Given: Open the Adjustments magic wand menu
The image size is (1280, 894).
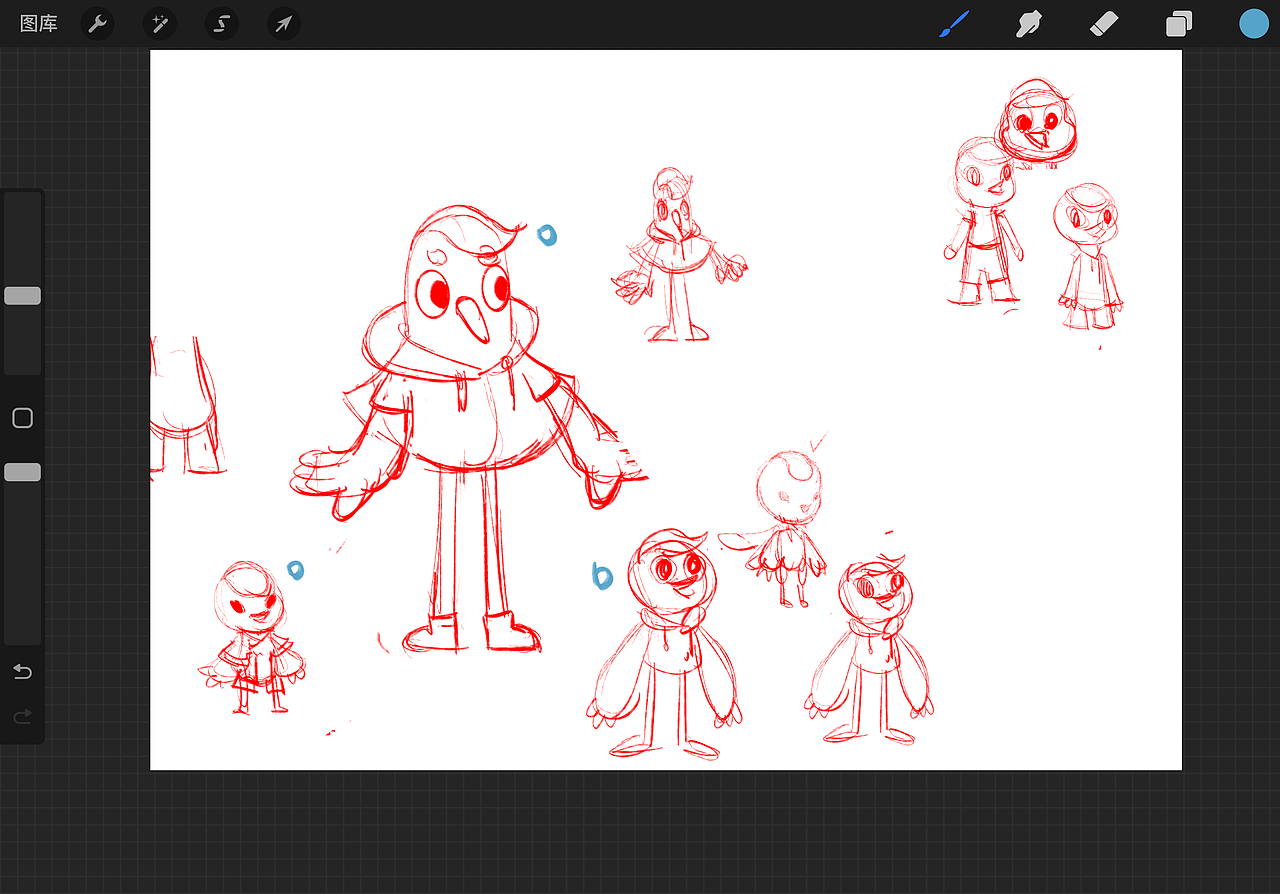Looking at the screenshot, I should tap(159, 23).
